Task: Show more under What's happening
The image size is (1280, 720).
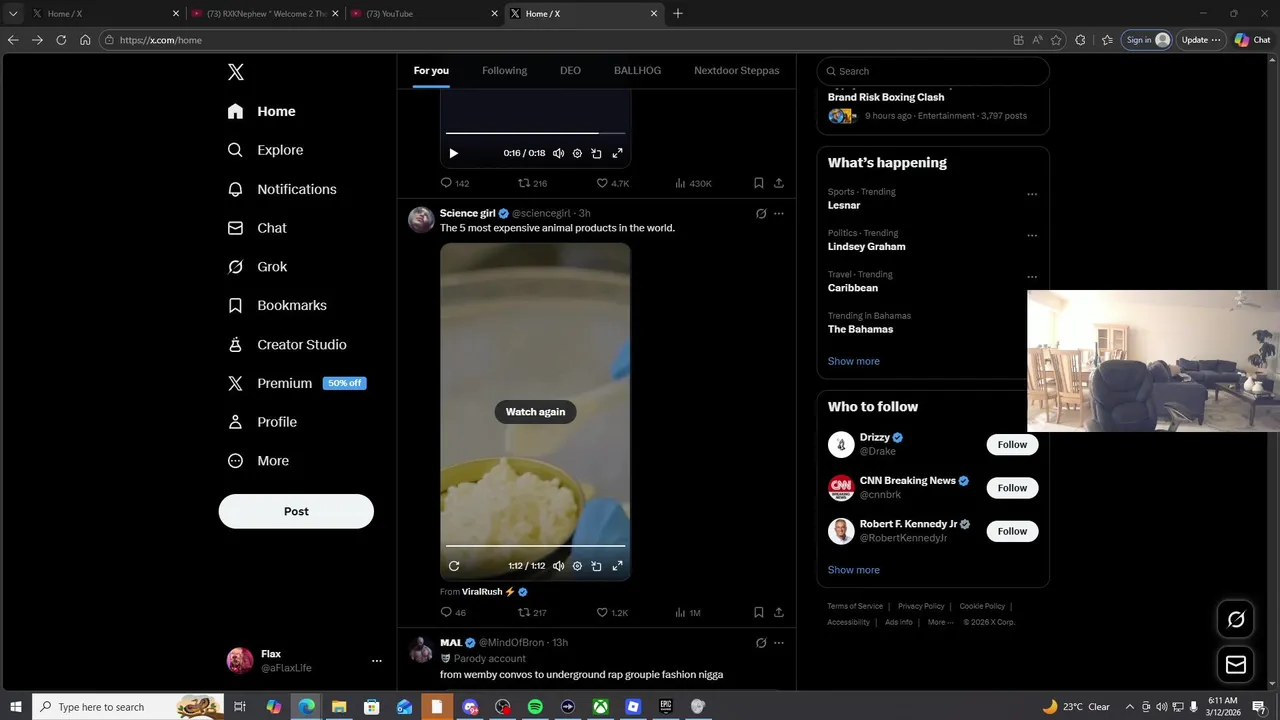Action: coord(853,361)
